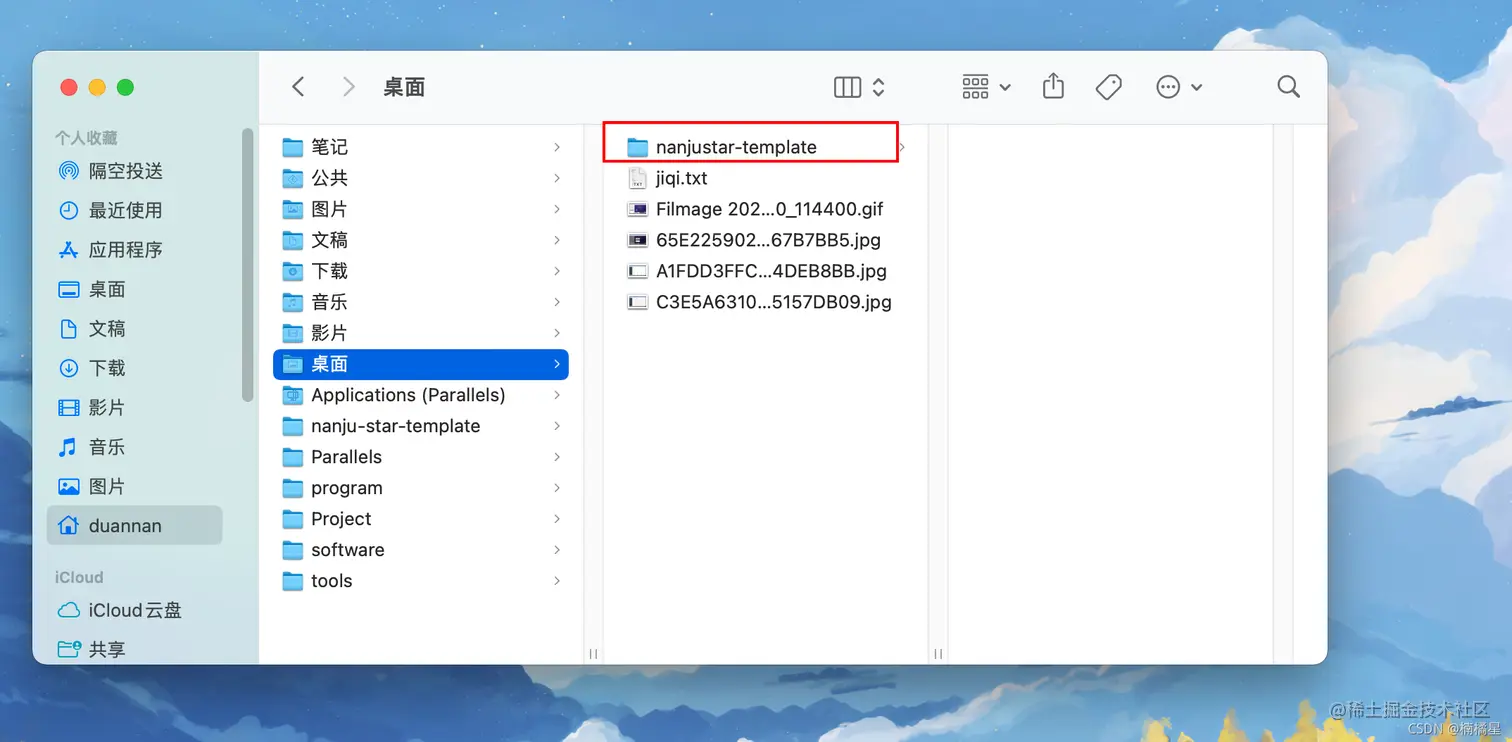Select the jiqi.txt file
Image resolution: width=1512 pixels, height=742 pixels.
pos(681,178)
